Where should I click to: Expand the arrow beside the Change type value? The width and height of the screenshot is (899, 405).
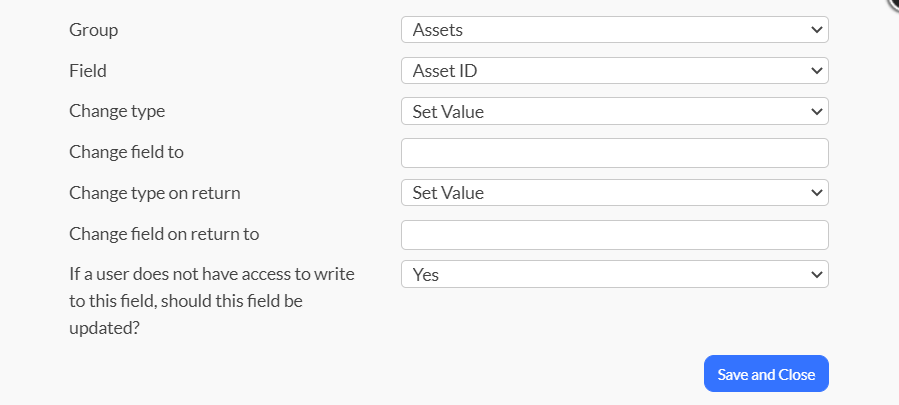(816, 112)
